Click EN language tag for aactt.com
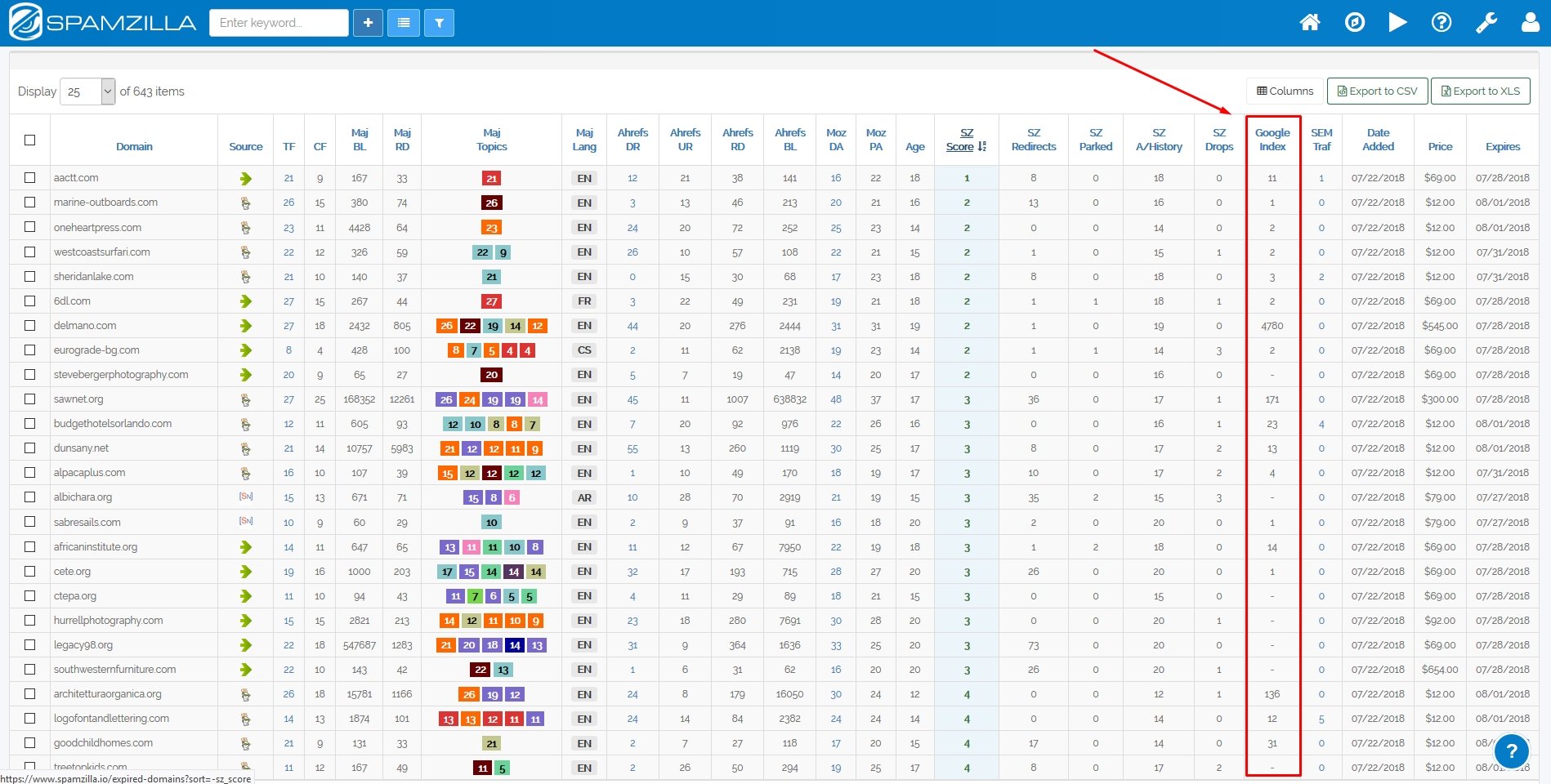The height and width of the screenshot is (784, 1551). [x=584, y=178]
